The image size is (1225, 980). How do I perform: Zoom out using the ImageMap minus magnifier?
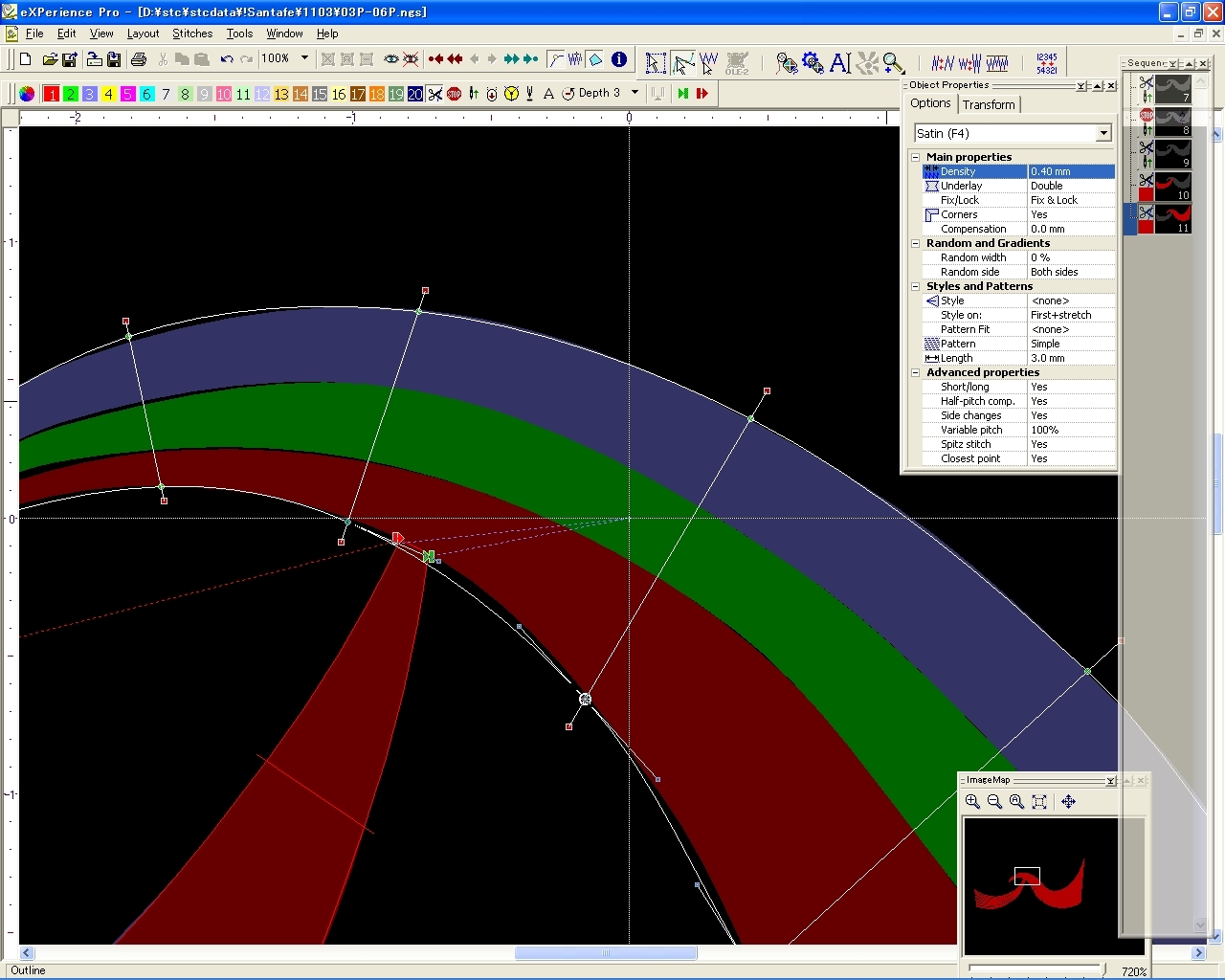995,802
